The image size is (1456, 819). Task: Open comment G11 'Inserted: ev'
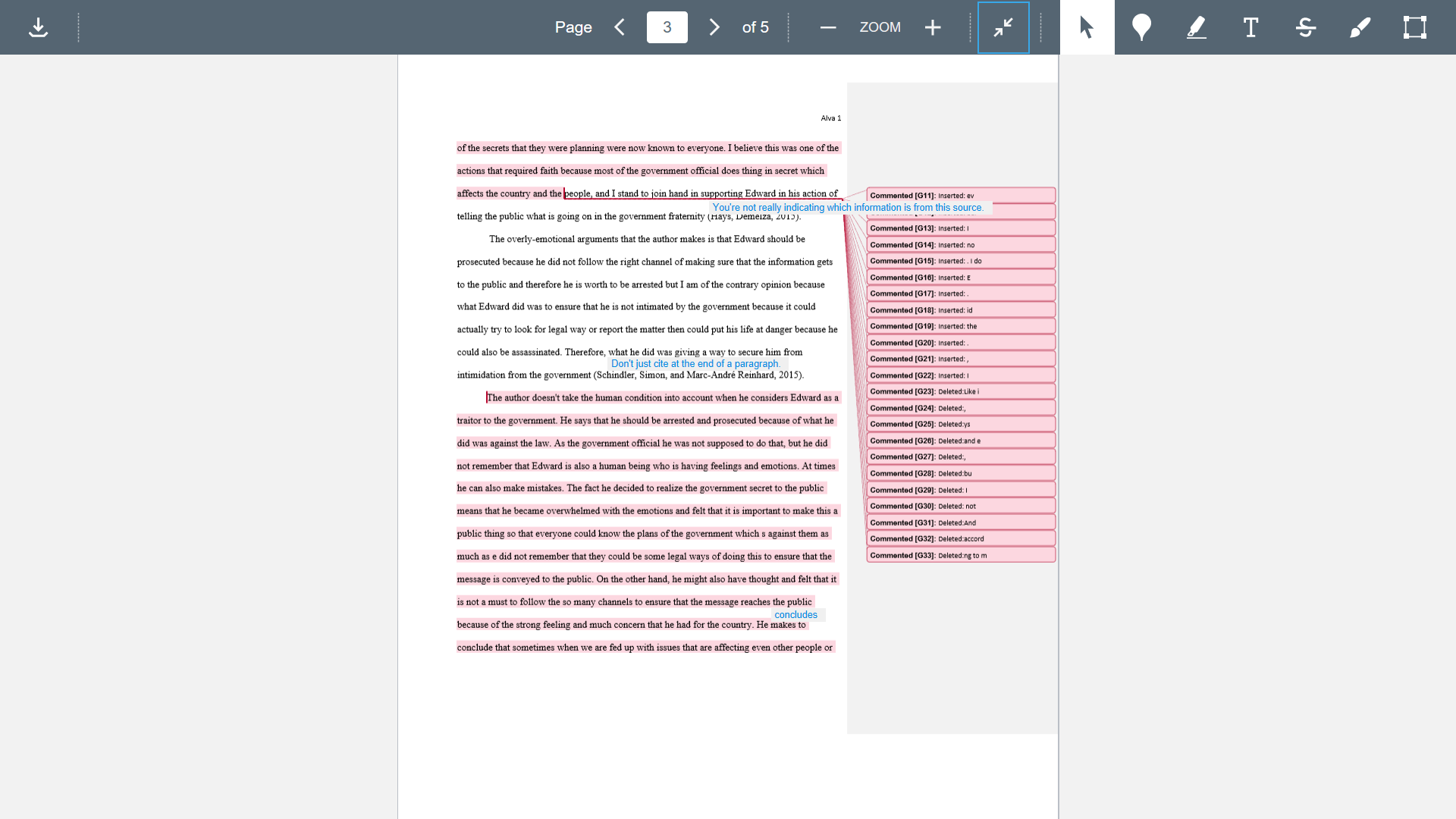click(961, 196)
